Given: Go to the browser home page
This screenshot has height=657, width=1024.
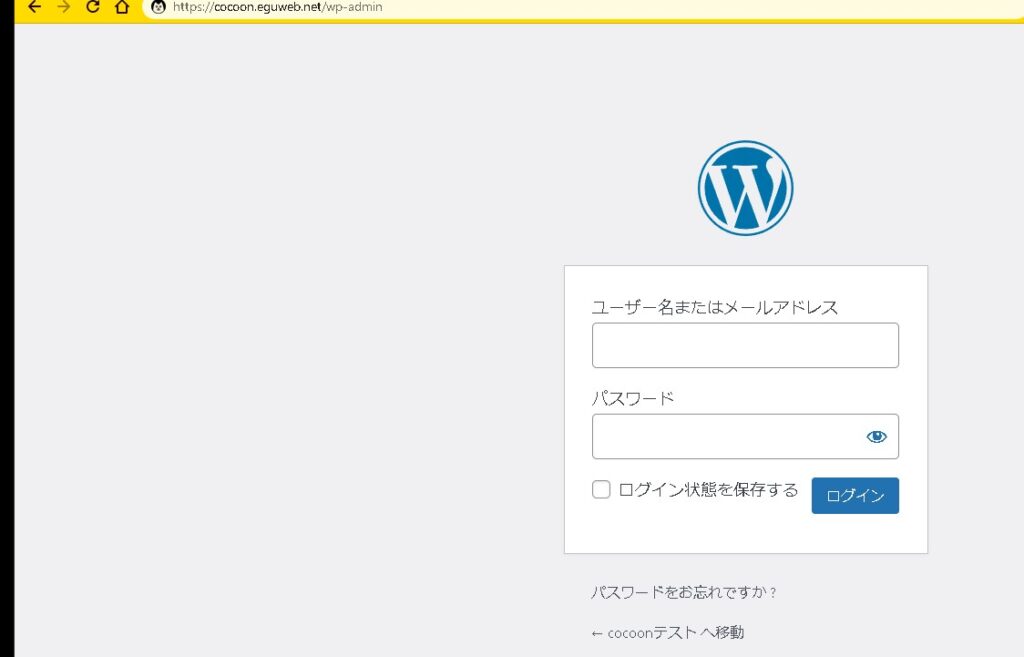Looking at the screenshot, I should tap(122, 7).
